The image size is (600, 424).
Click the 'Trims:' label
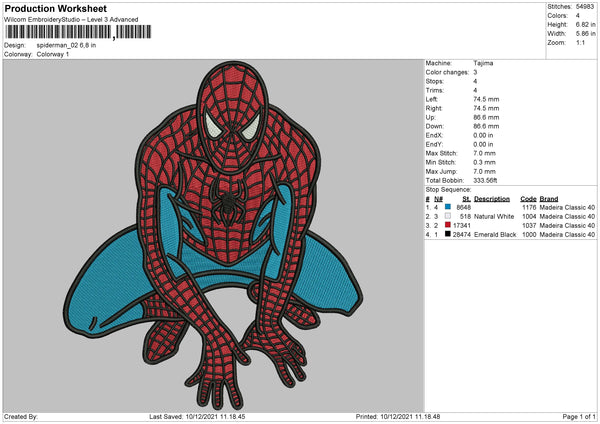pyautogui.click(x=435, y=90)
